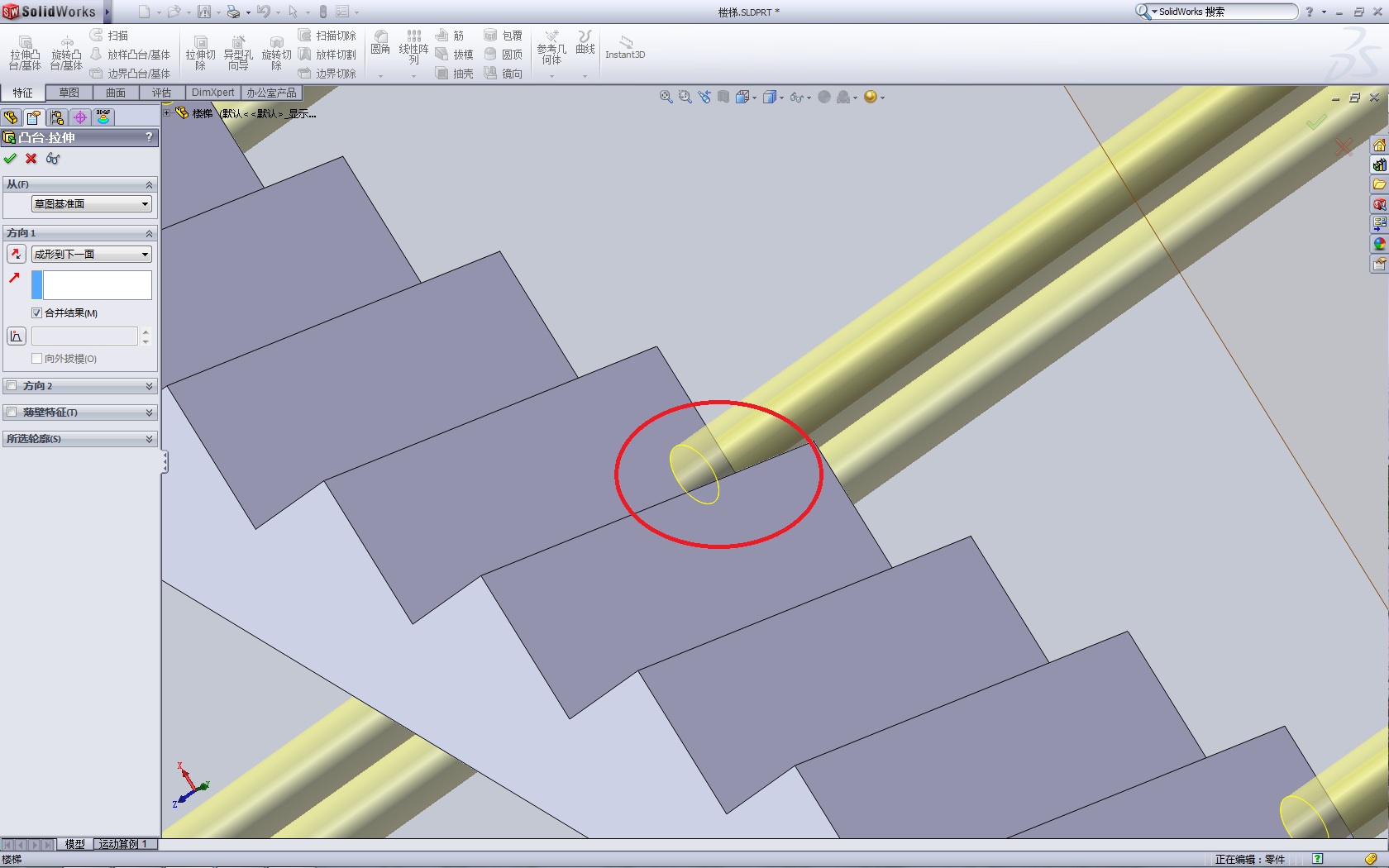
Task: Enable the Direction 2 checkbox (方向2)
Action: click(x=12, y=386)
